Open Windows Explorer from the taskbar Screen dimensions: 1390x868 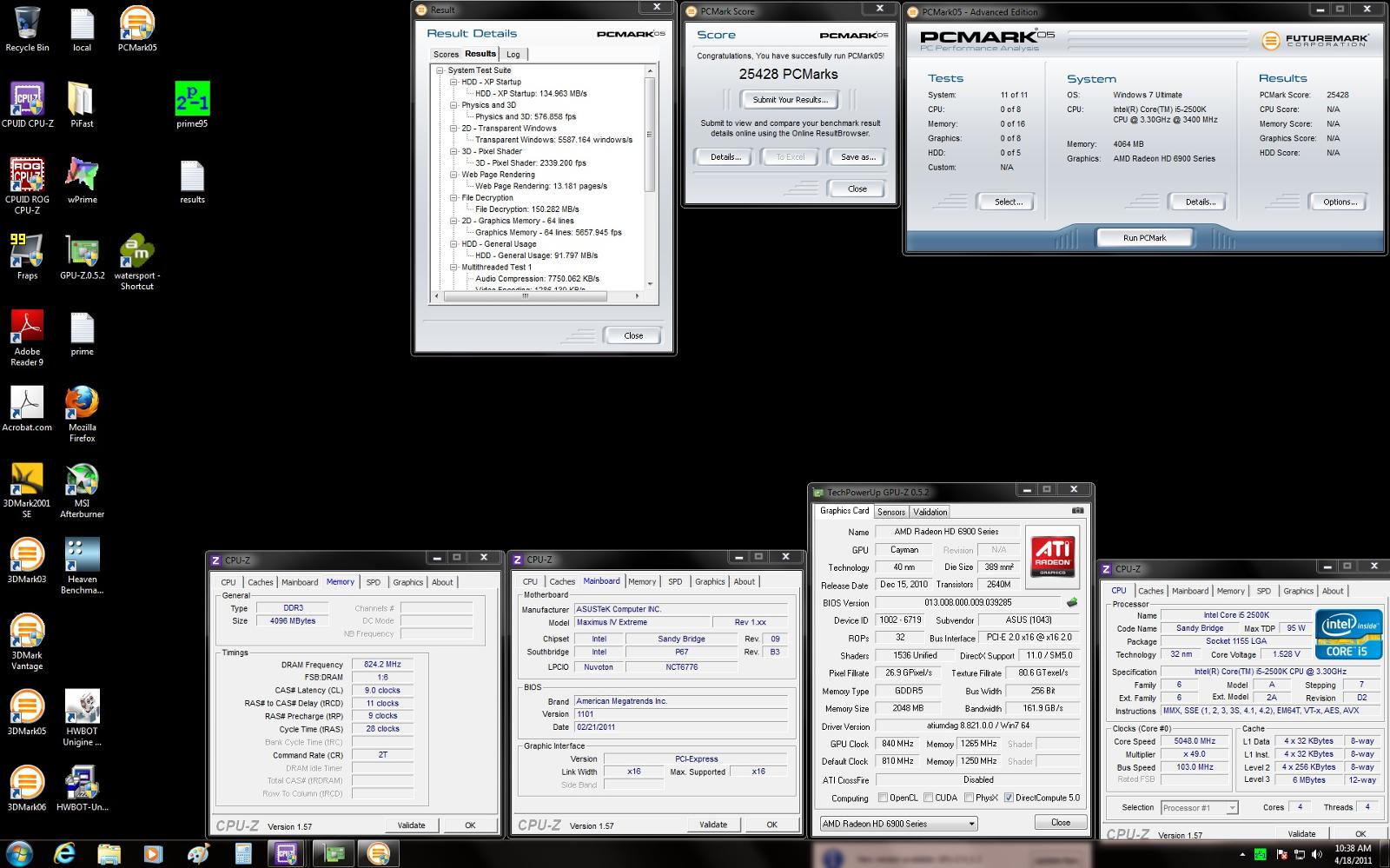coord(109,854)
